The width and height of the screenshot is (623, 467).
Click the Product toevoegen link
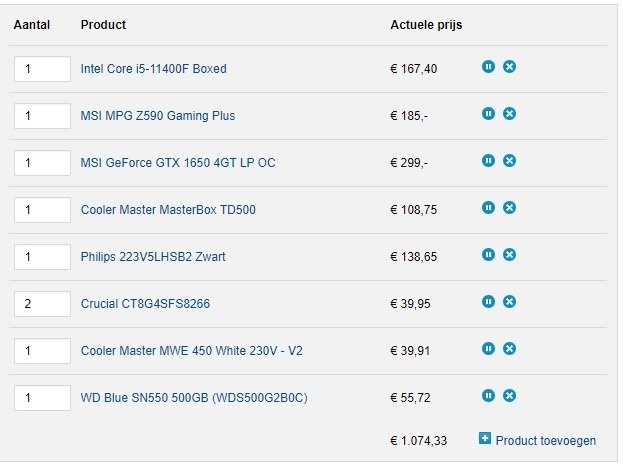(545, 440)
